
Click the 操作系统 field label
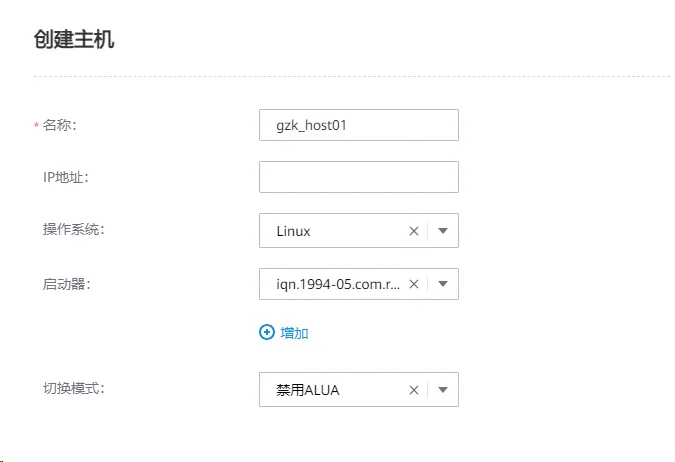67,230
